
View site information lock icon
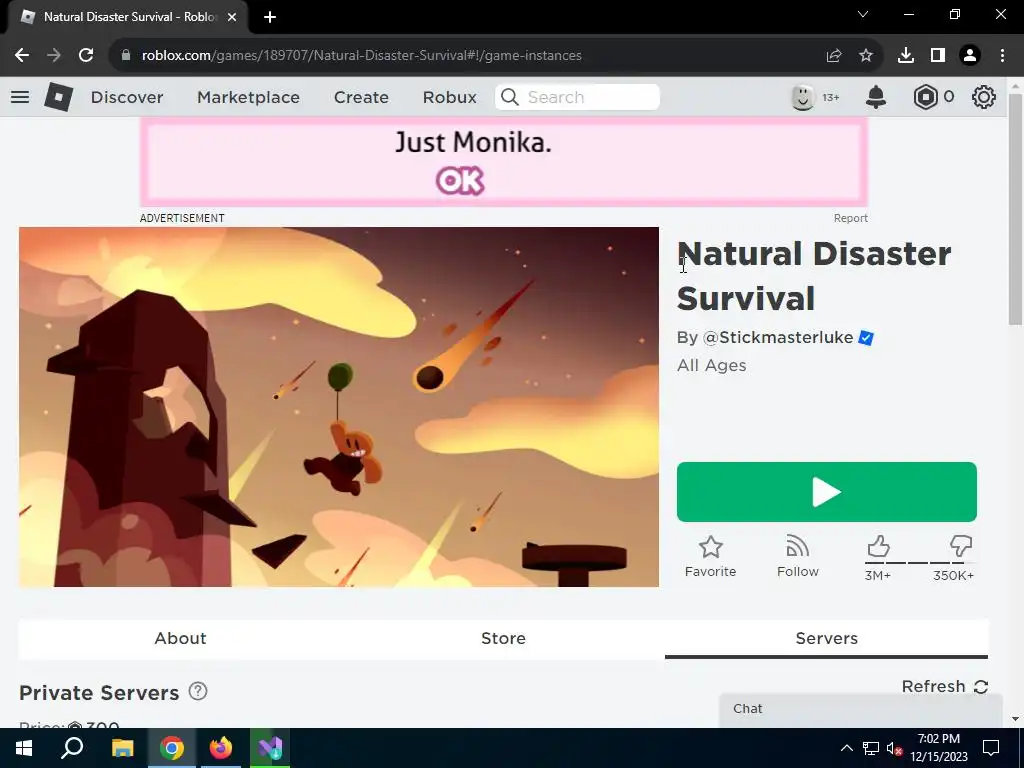(x=126, y=56)
